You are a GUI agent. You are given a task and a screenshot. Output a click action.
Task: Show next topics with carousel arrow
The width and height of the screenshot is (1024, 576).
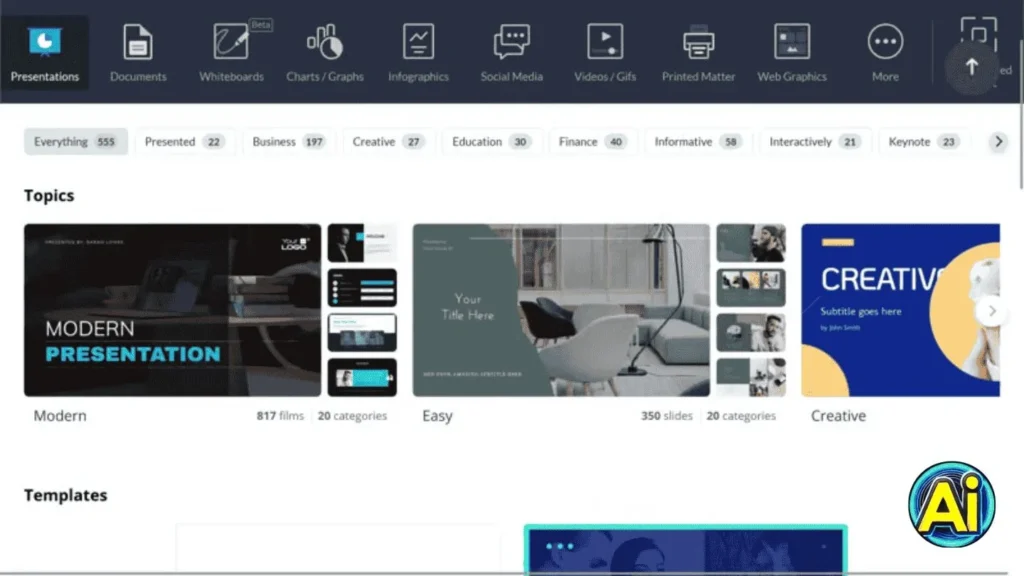pyautogui.click(x=992, y=311)
